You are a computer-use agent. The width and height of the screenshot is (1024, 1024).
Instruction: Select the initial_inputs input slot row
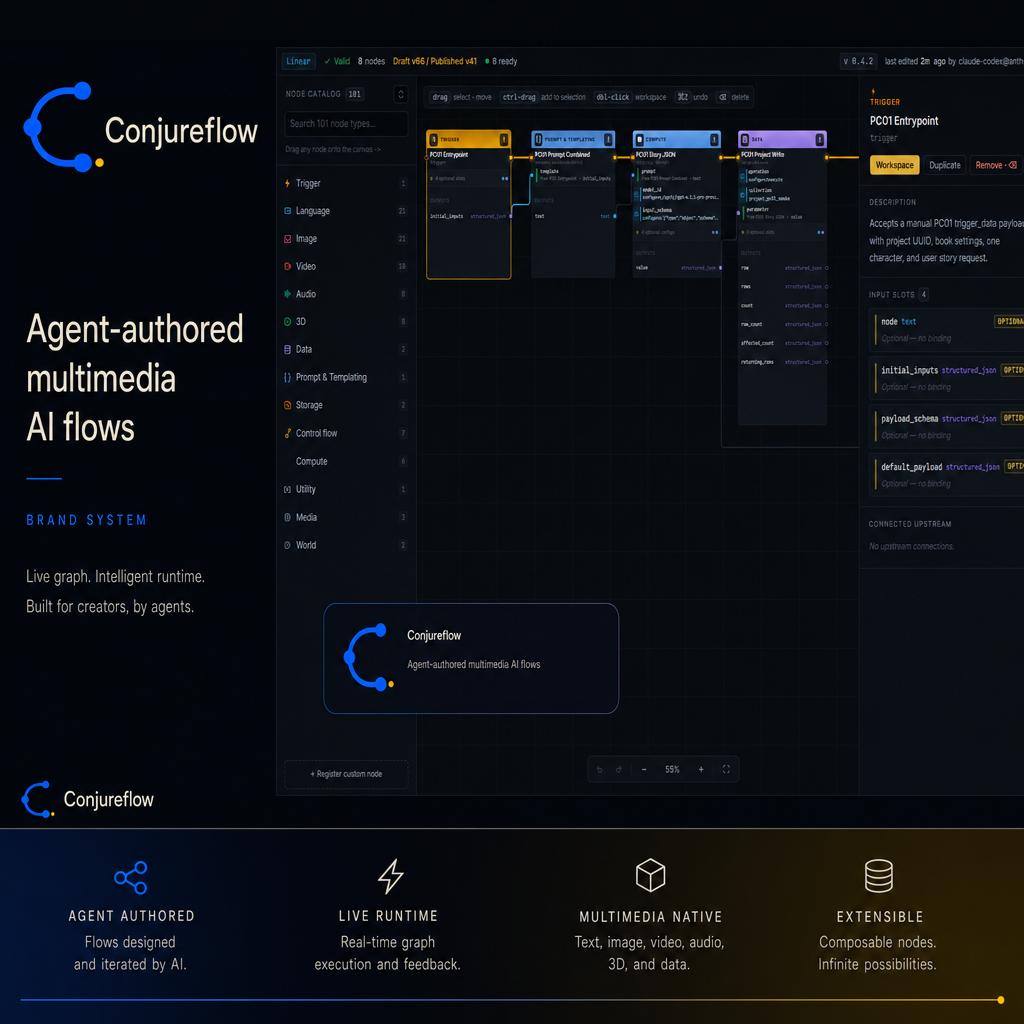click(x=948, y=378)
